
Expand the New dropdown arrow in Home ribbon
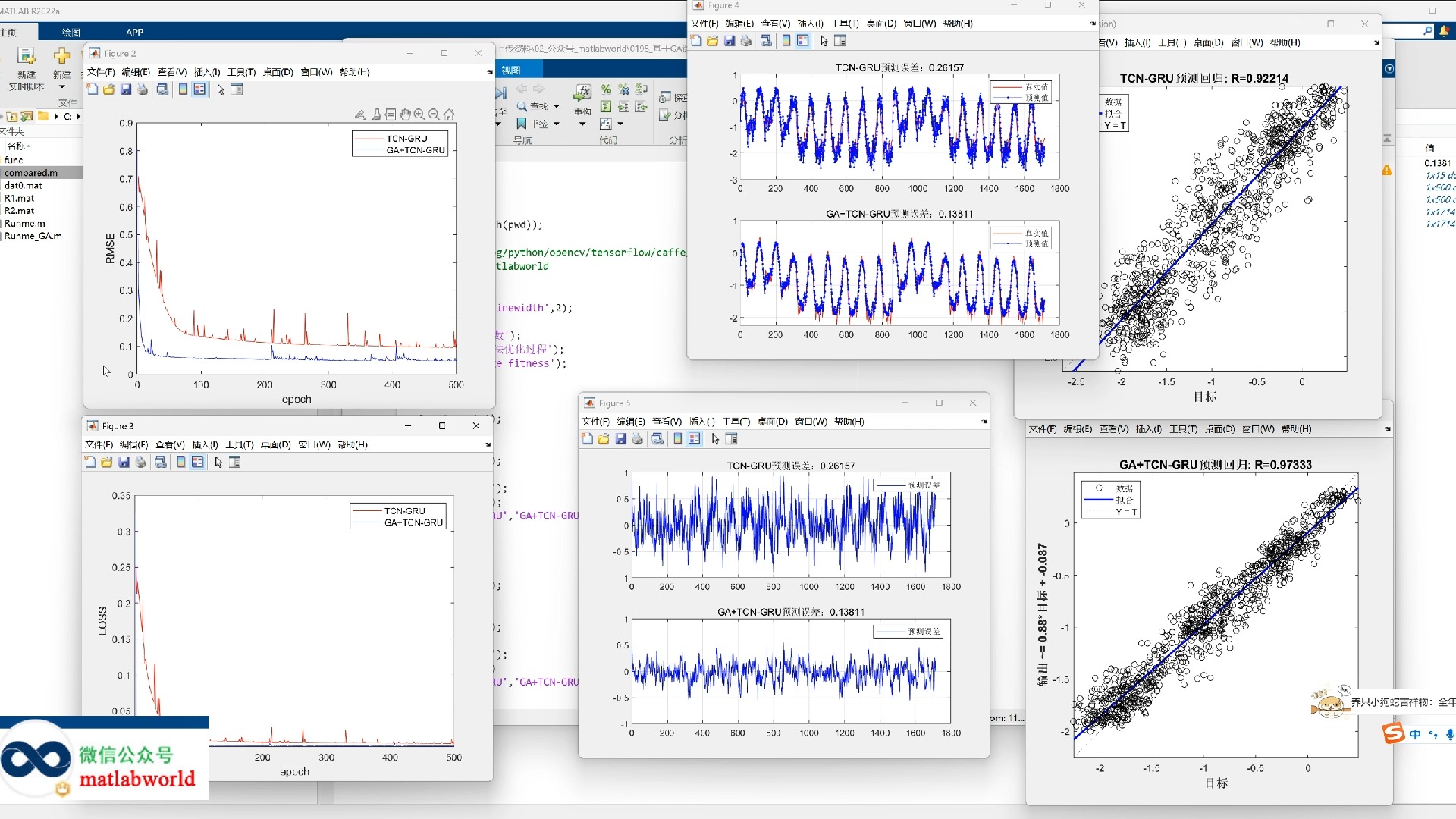click(x=62, y=87)
